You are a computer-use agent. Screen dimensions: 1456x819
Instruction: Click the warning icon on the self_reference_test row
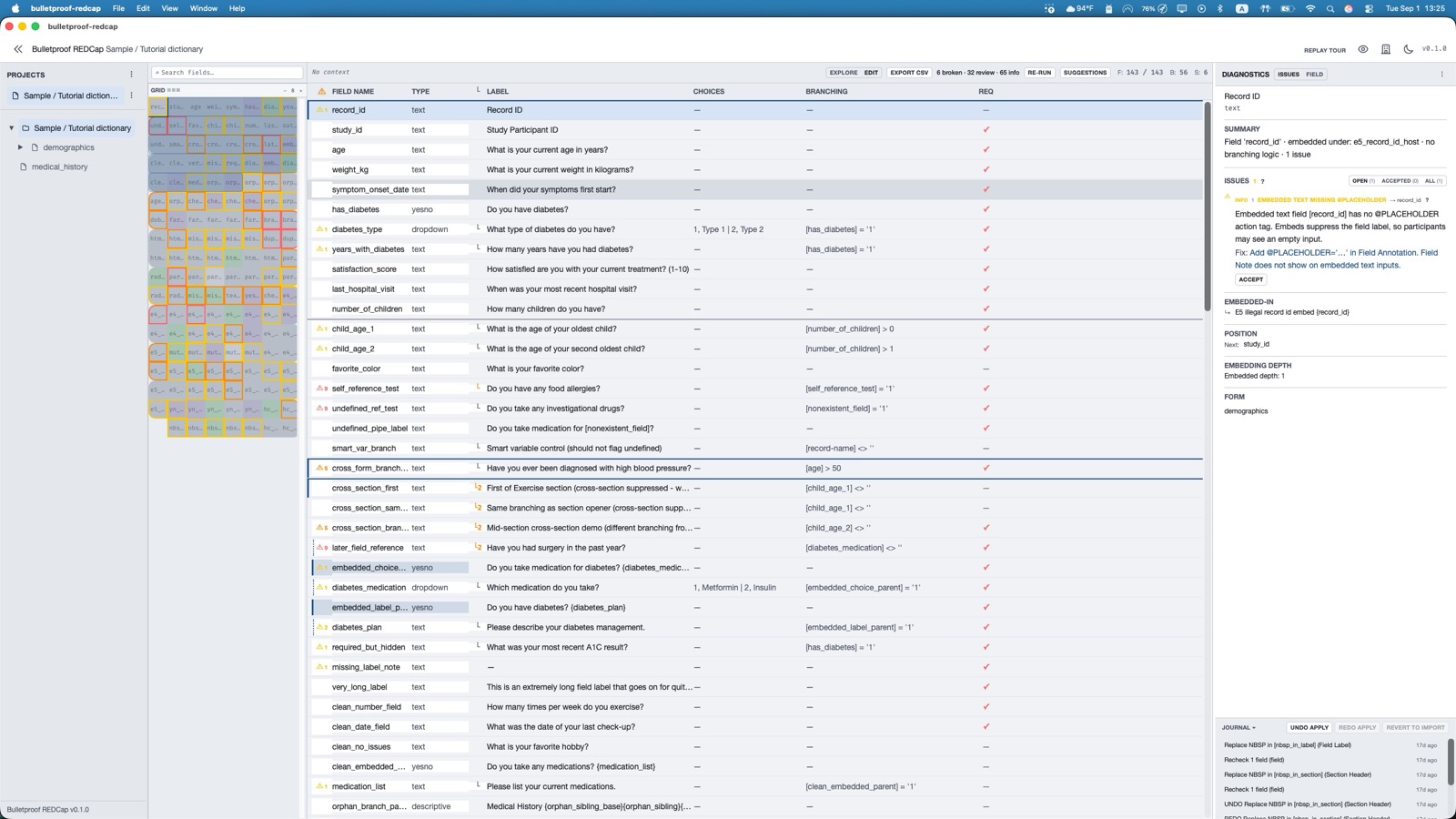pyautogui.click(x=320, y=389)
